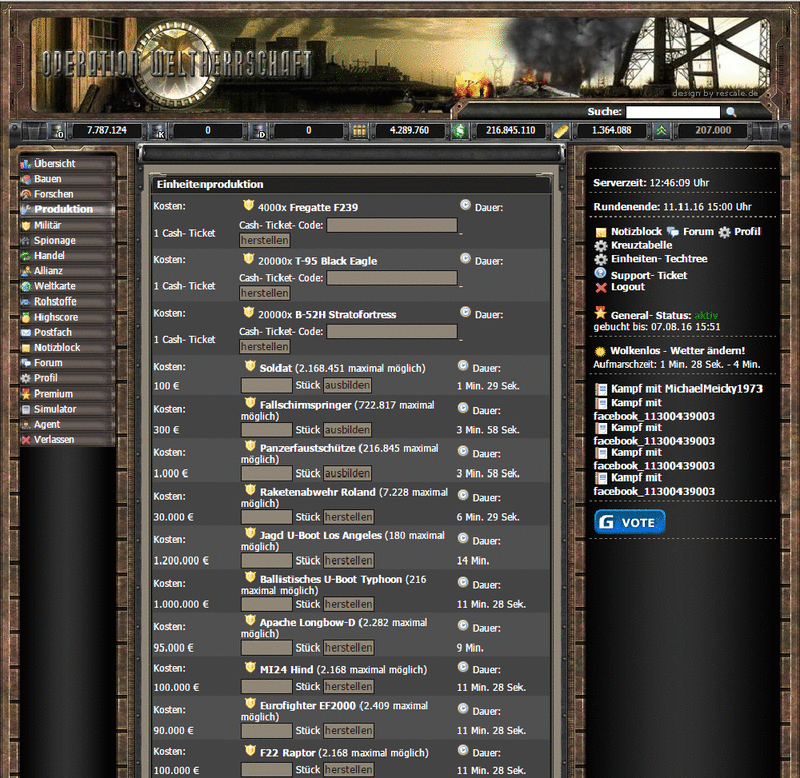The width and height of the screenshot is (800, 778).
Task: Click the green dollar icon in resource bar
Action: click(460, 130)
